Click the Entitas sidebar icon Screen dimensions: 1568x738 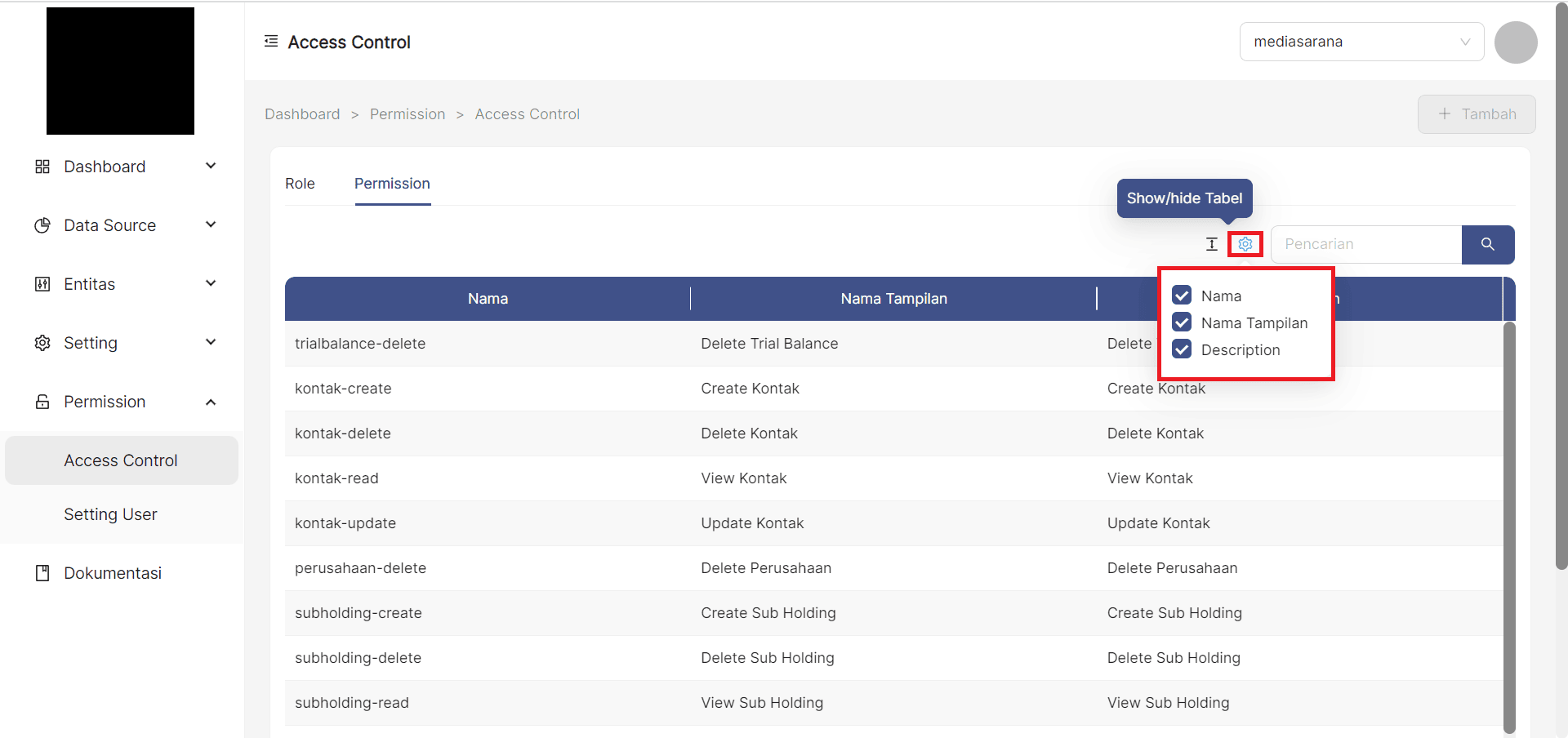pyautogui.click(x=42, y=284)
